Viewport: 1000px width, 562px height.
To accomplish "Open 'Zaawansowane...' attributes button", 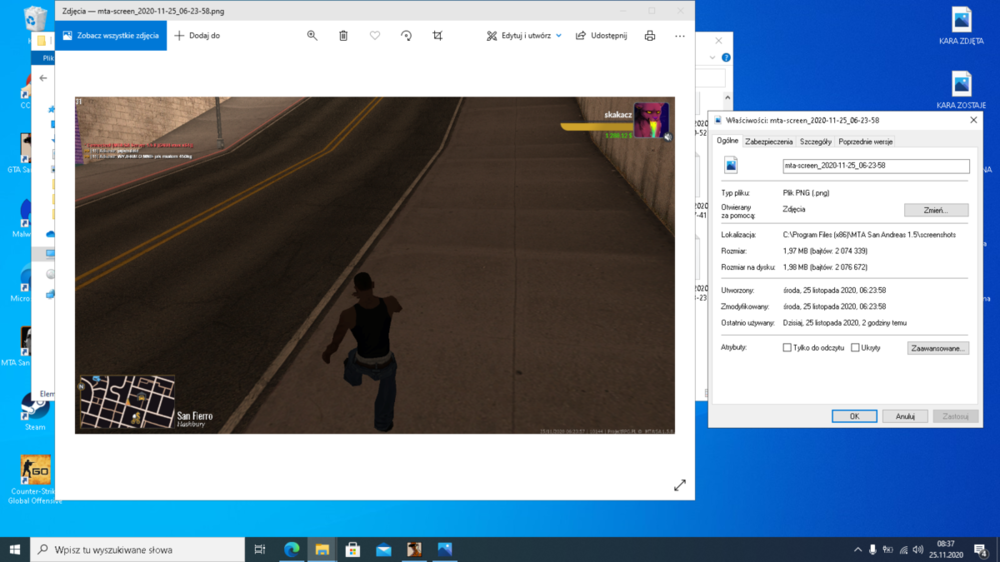I will point(938,348).
